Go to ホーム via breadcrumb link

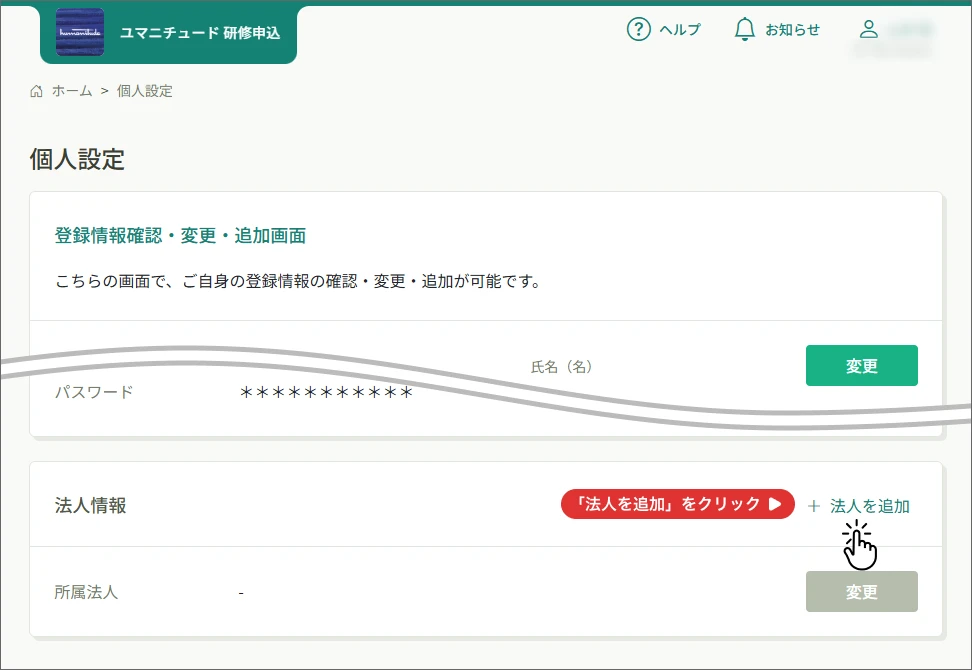tap(72, 91)
